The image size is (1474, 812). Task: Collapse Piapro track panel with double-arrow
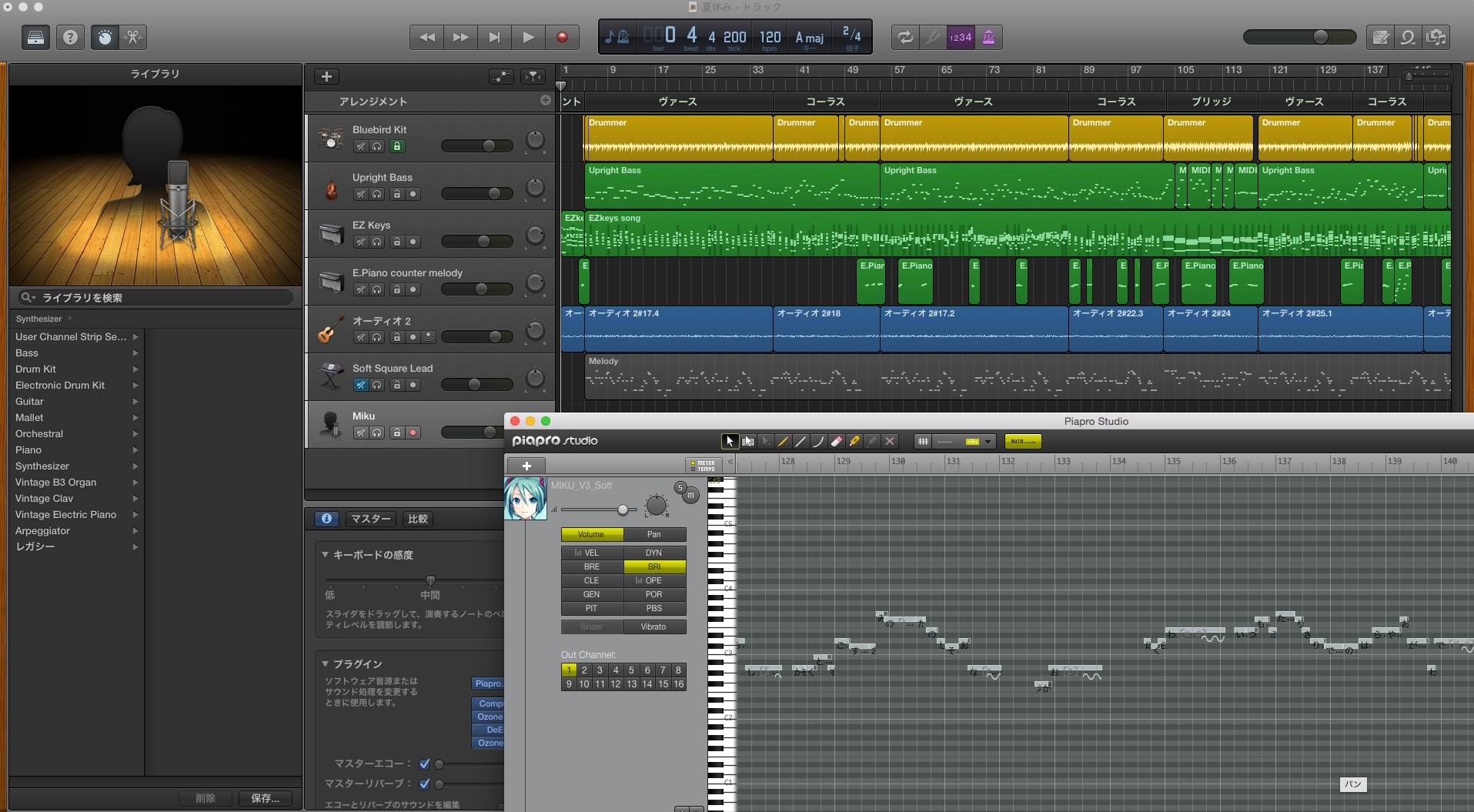tap(730, 463)
